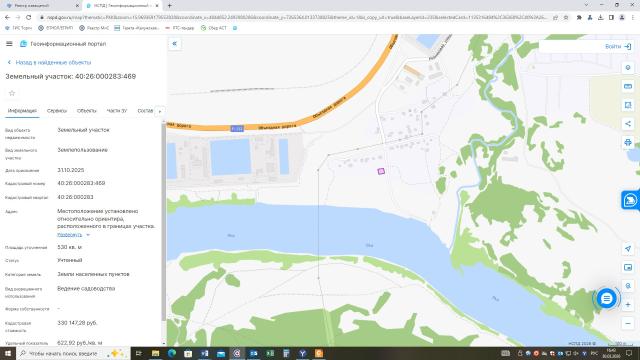Switch to the Информация tab

coord(22,111)
